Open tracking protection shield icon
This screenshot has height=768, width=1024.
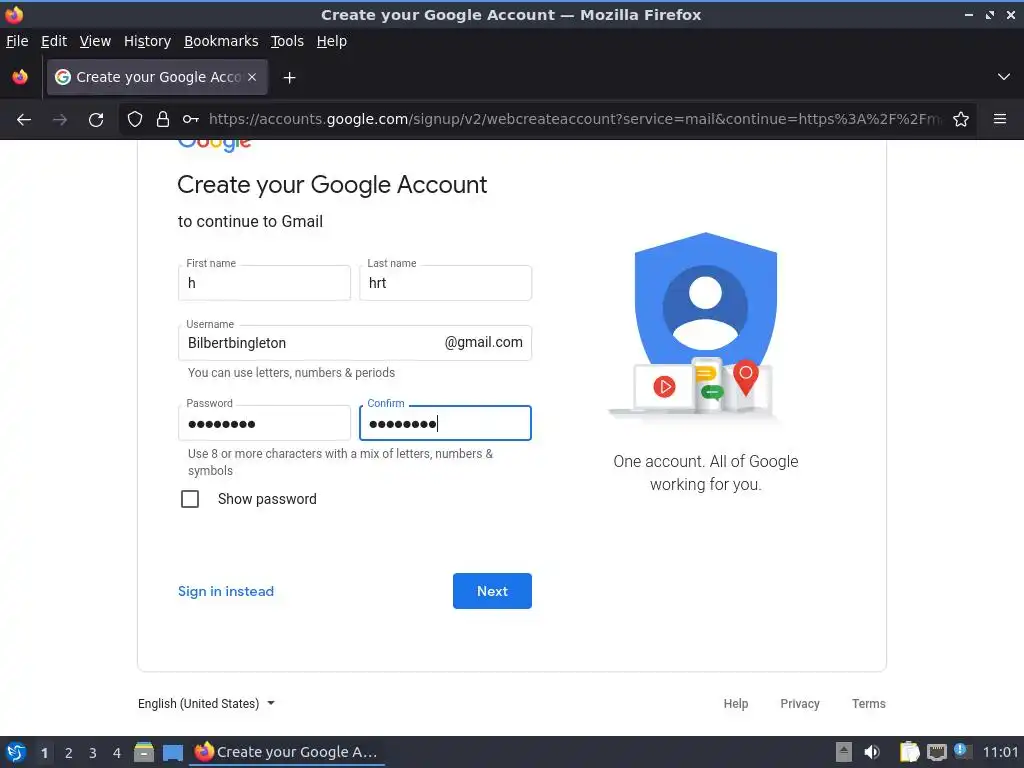click(x=135, y=119)
